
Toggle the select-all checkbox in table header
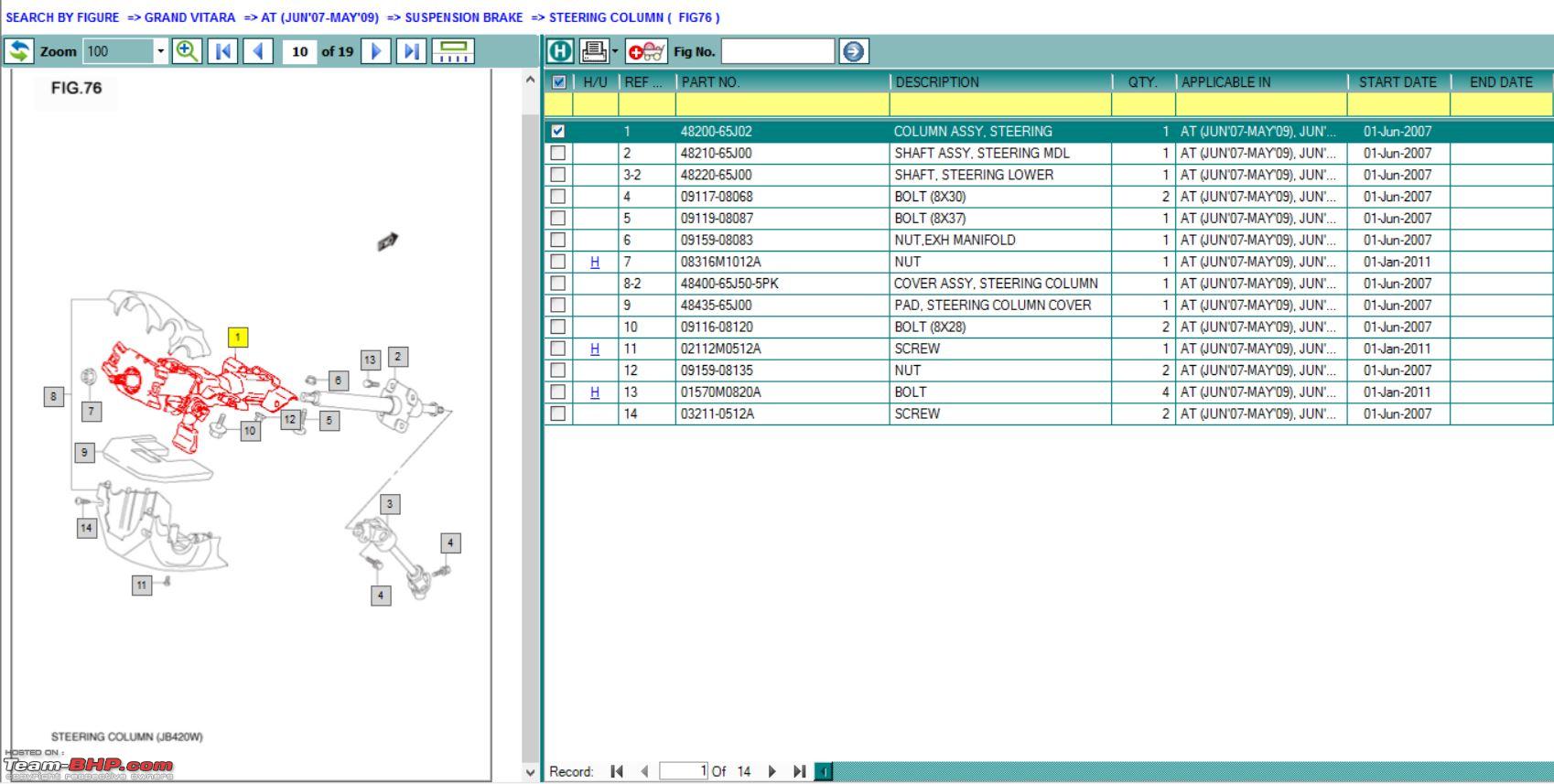click(559, 82)
